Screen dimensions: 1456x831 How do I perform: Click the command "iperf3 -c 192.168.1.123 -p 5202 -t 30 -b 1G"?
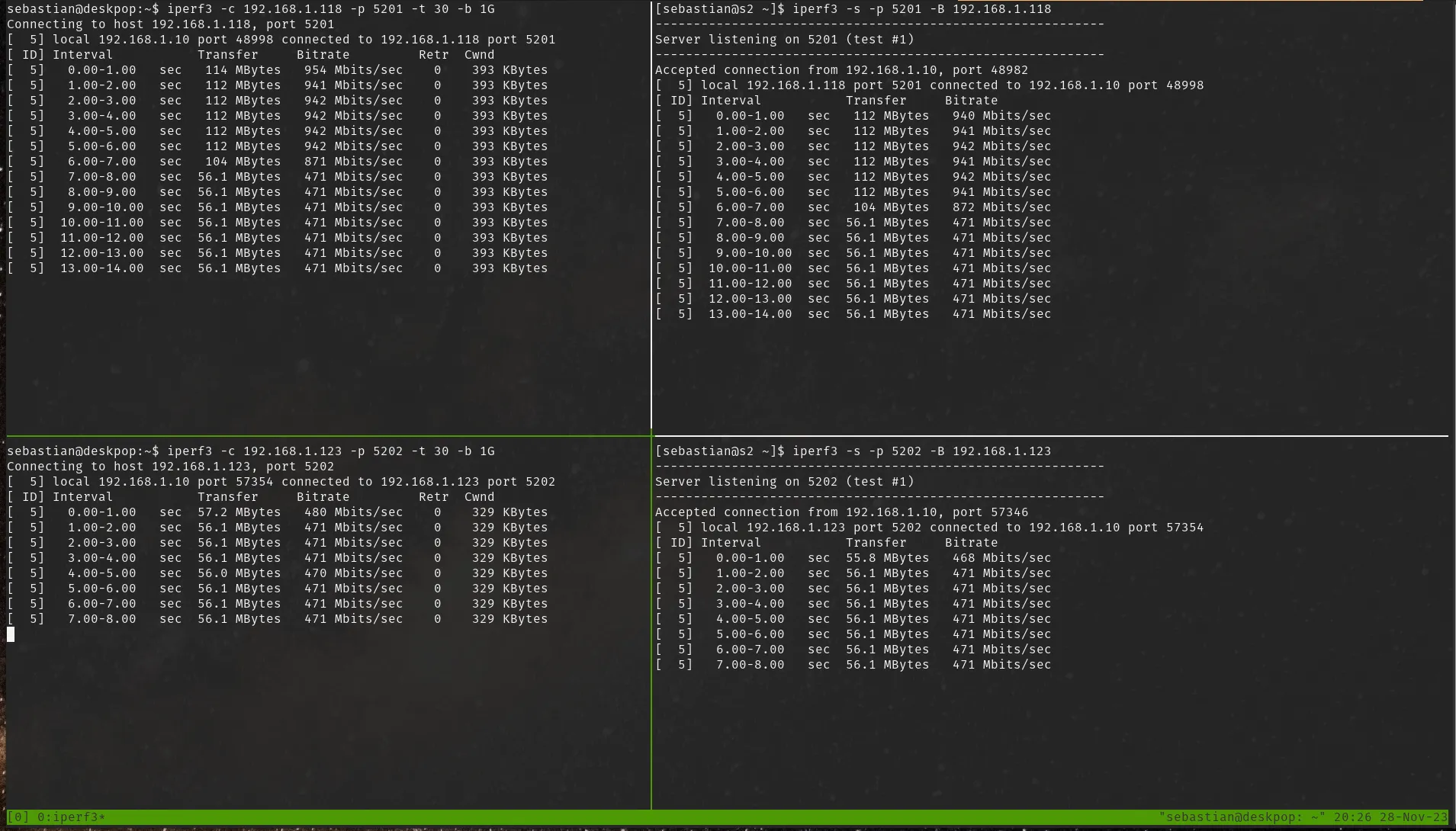(331, 451)
